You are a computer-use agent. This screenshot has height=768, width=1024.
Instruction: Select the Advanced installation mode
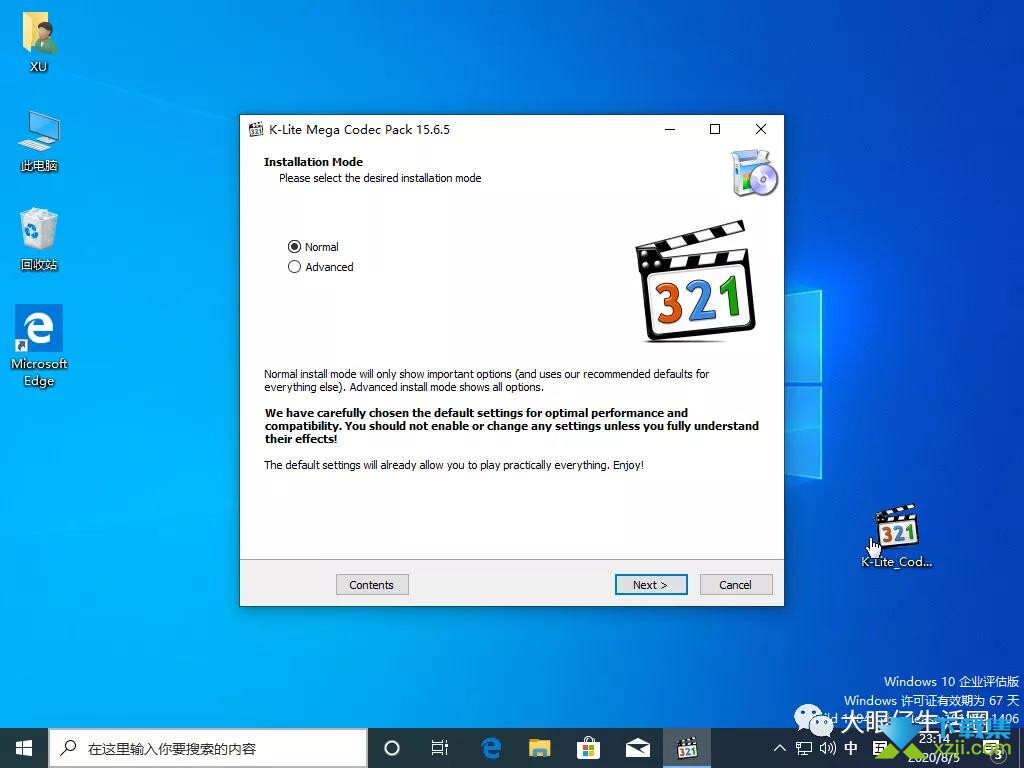coord(321,267)
